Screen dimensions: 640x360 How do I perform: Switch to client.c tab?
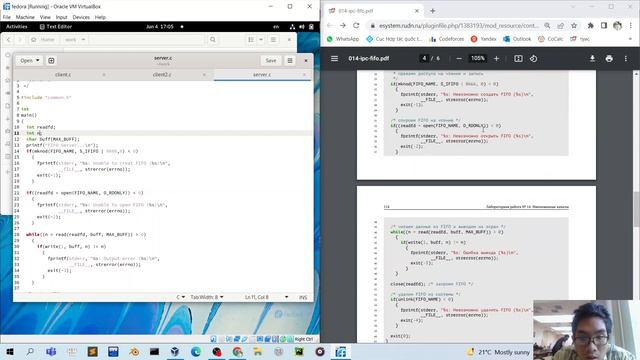pyautogui.click(x=63, y=75)
